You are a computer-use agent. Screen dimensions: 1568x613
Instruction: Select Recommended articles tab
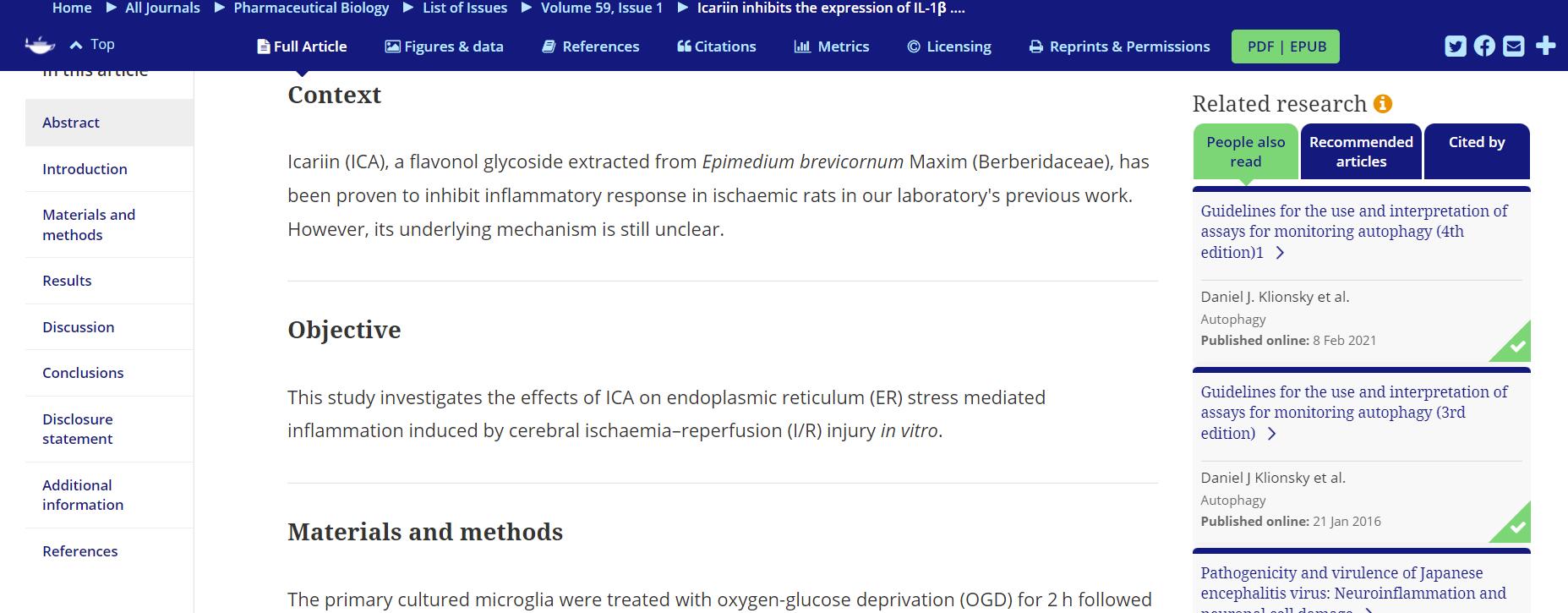pyautogui.click(x=1361, y=151)
